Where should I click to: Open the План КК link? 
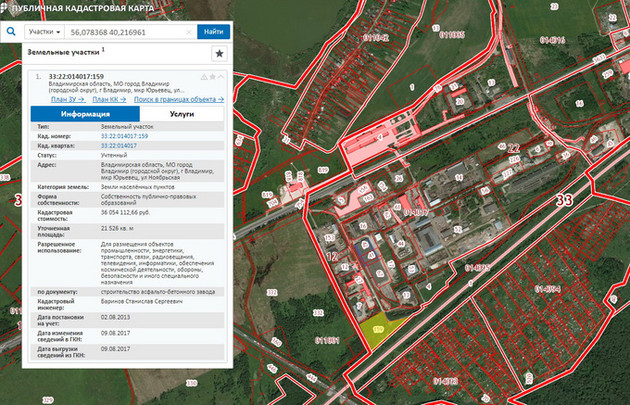[108, 100]
